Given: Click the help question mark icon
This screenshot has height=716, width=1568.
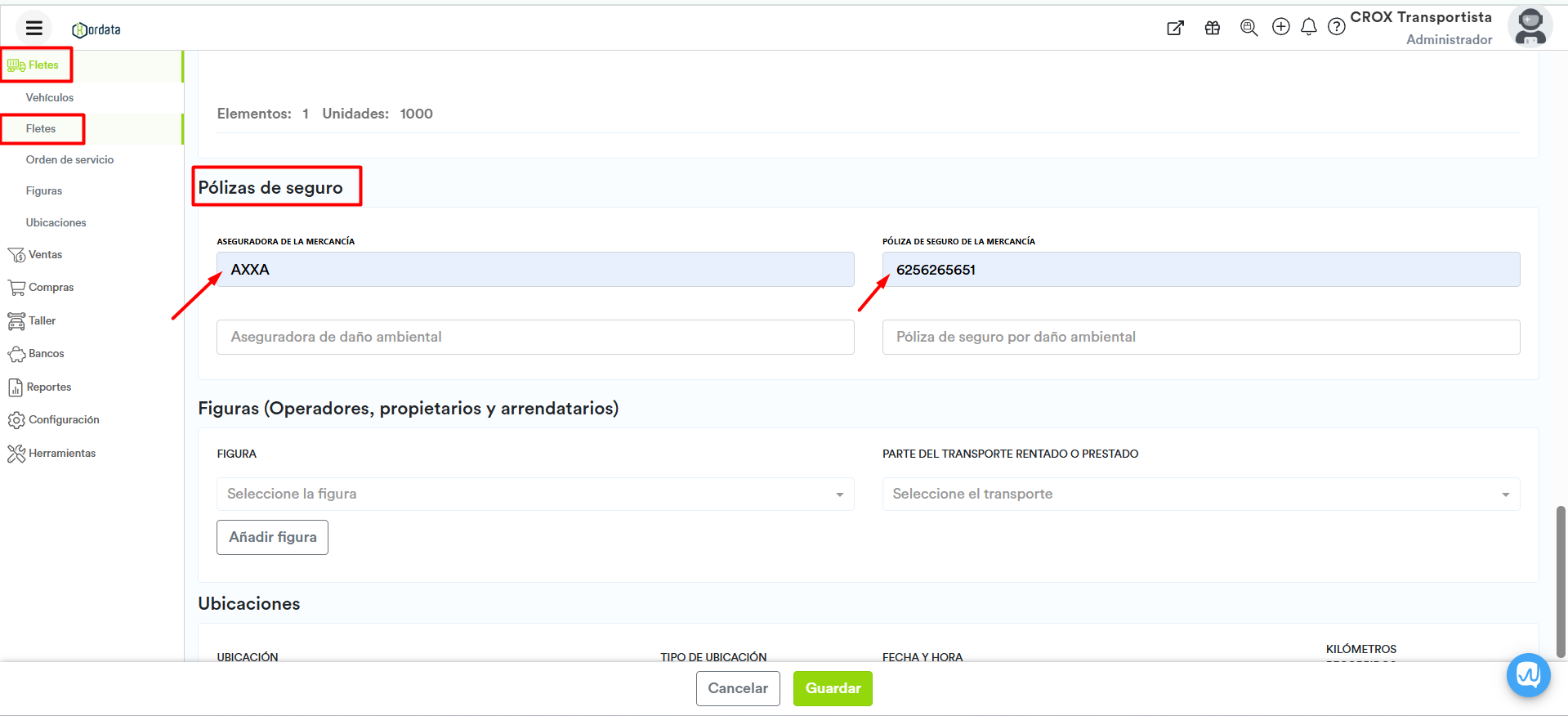Looking at the screenshot, I should coord(1336,27).
